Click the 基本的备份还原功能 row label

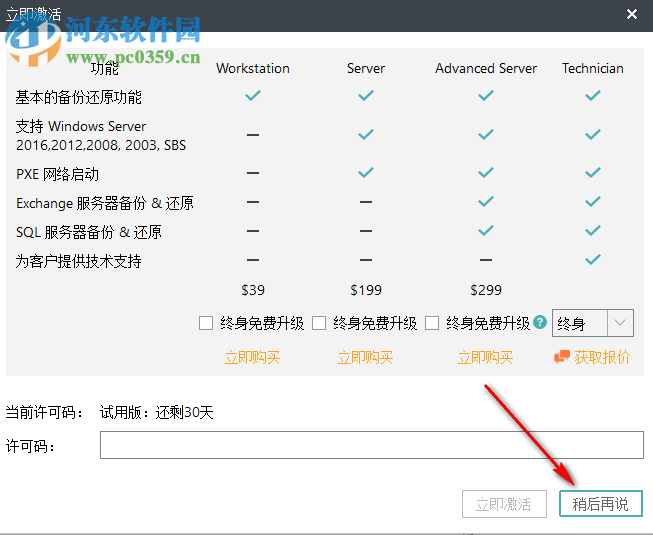[x=79, y=97]
